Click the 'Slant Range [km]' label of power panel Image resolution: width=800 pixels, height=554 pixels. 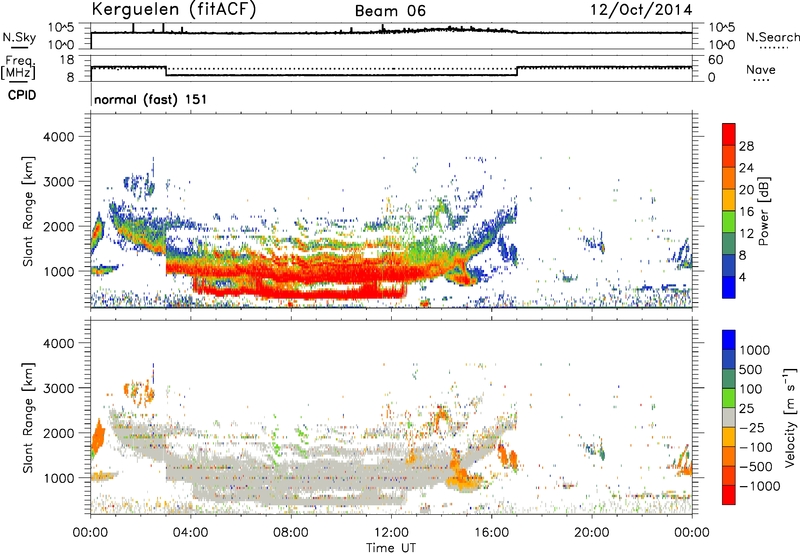pyautogui.click(x=28, y=211)
